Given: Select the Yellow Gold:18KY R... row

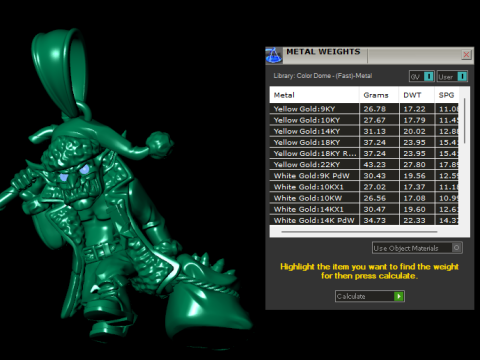Looking at the screenshot, I should tap(364, 153).
